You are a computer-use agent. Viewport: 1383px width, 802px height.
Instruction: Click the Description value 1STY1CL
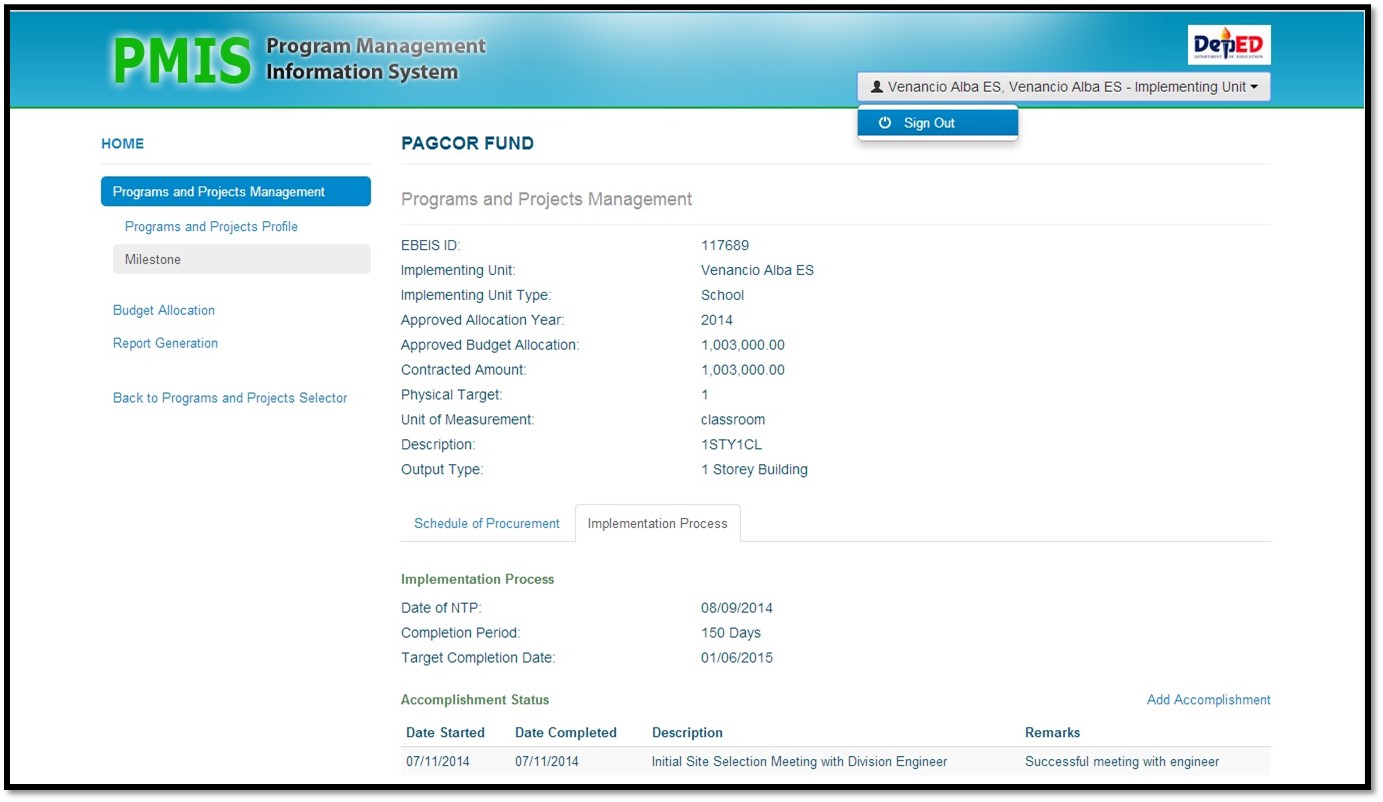coord(732,445)
